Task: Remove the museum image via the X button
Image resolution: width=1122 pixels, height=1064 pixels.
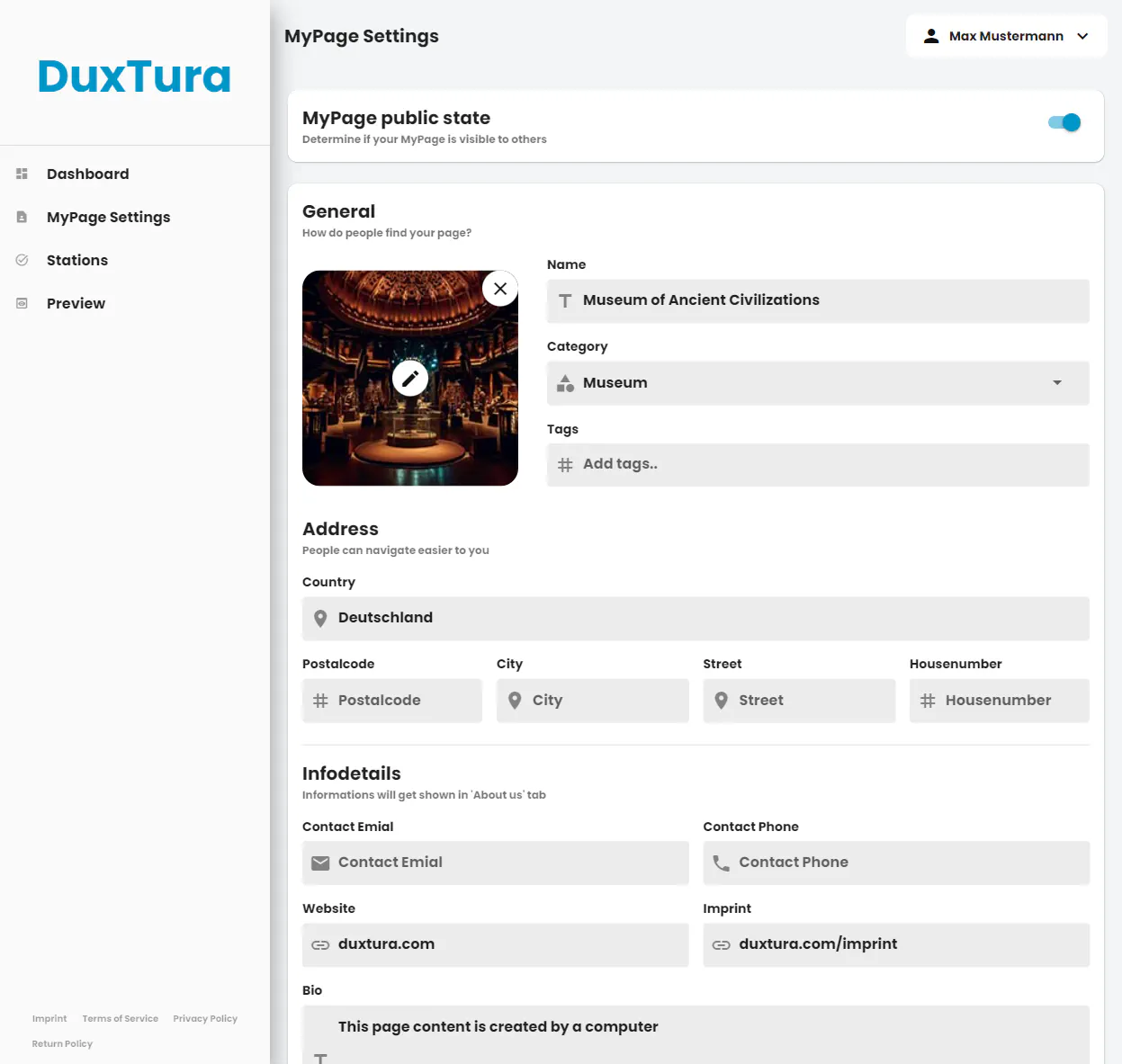Action: click(500, 289)
